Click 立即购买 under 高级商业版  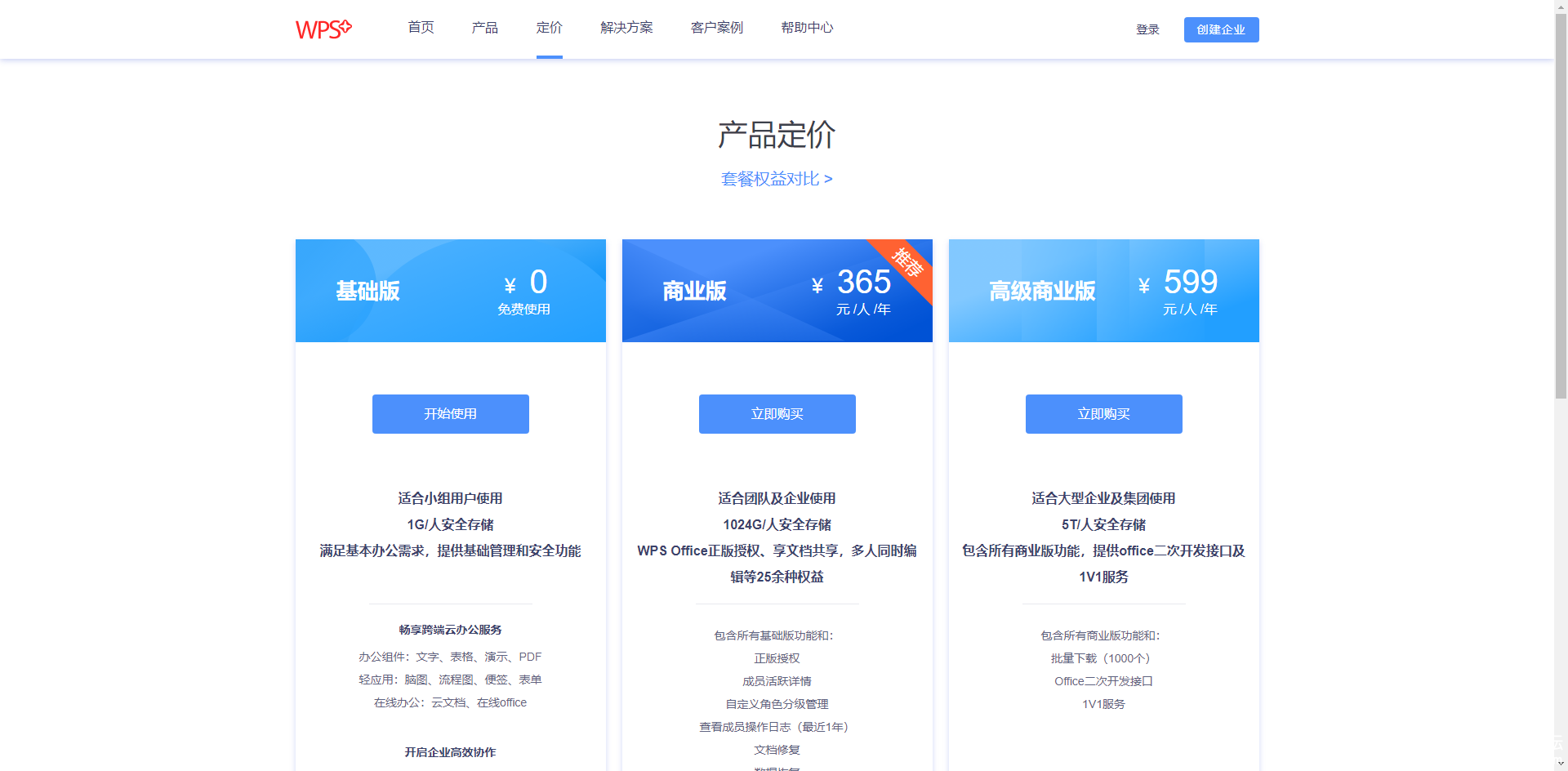click(1104, 414)
